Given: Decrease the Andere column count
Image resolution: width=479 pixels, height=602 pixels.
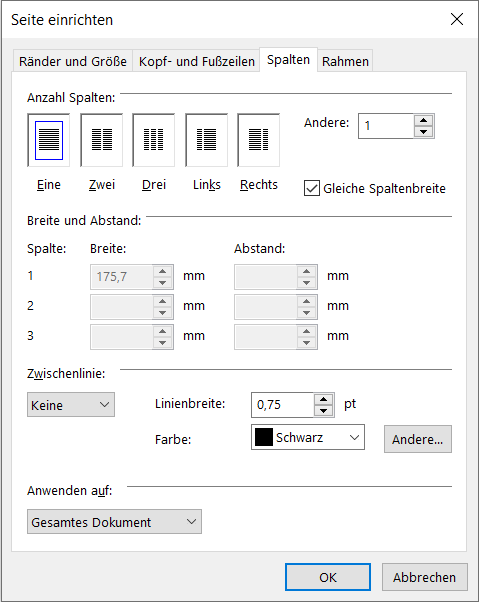Looking at the screenshot, I should click(x=423, y=132).
